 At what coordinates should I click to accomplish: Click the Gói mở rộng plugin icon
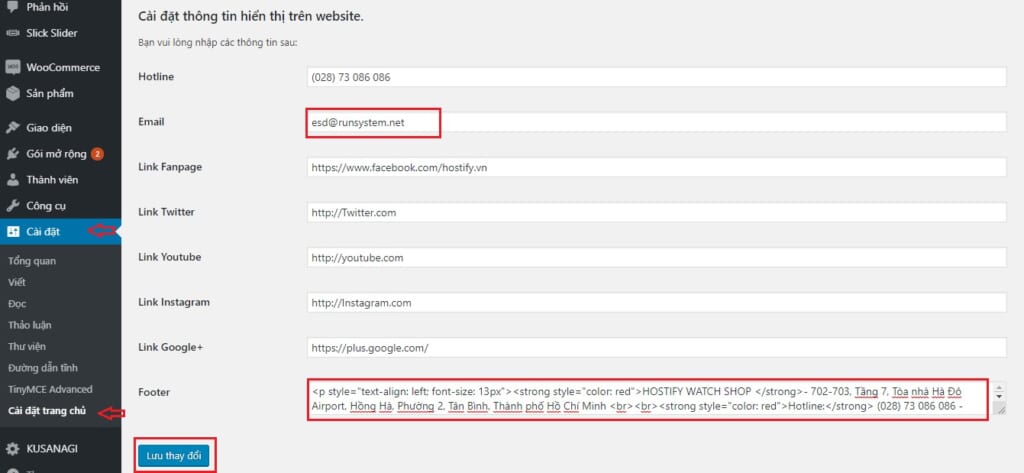[x=12, y=154]
